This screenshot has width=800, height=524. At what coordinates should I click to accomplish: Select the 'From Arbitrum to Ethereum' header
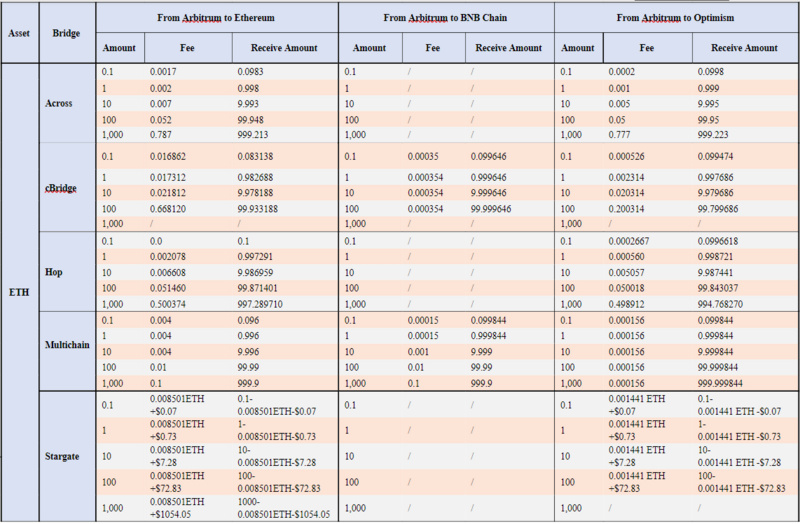click(218, 18)
